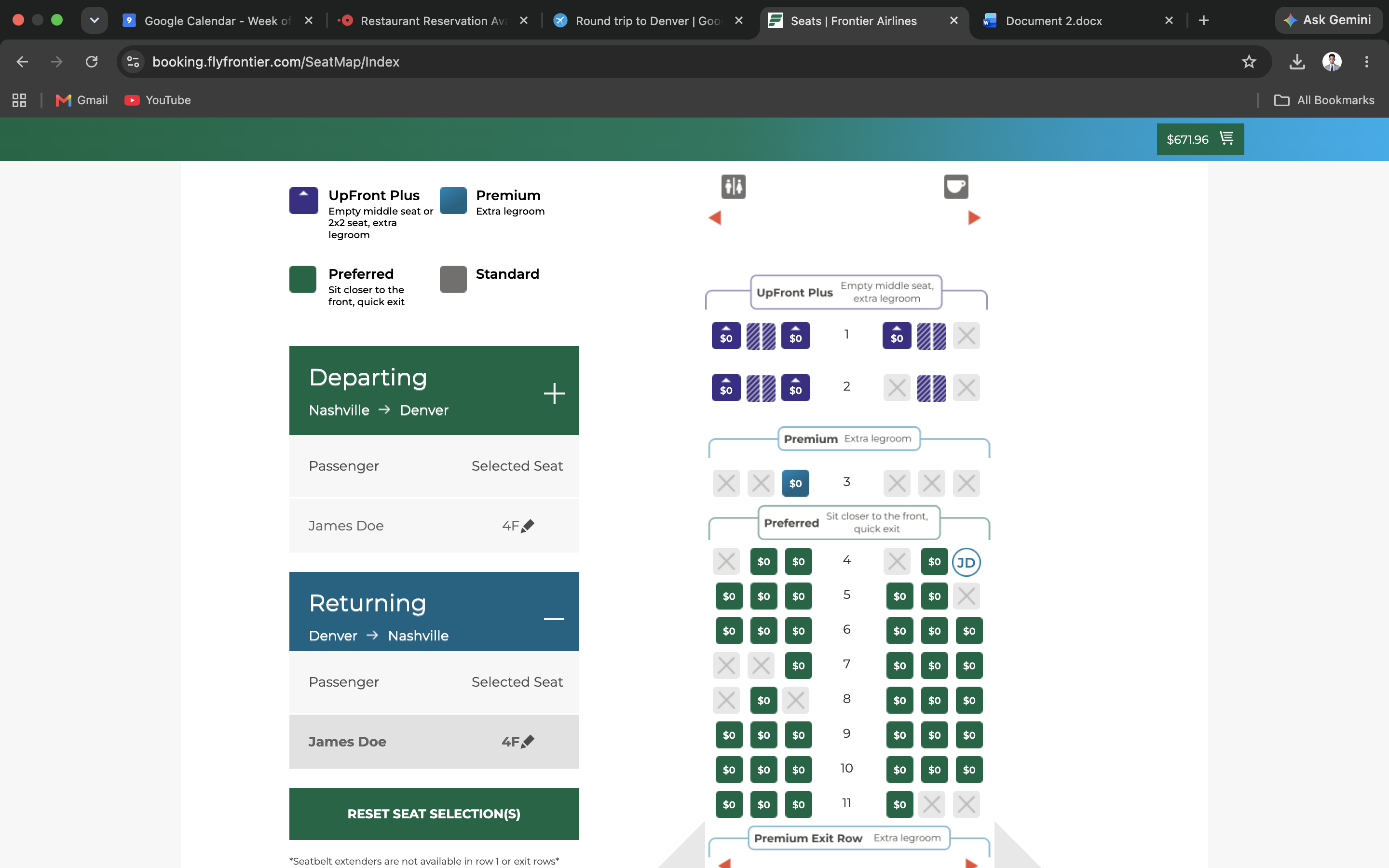Reload the Frontier page

coord(92,61)
